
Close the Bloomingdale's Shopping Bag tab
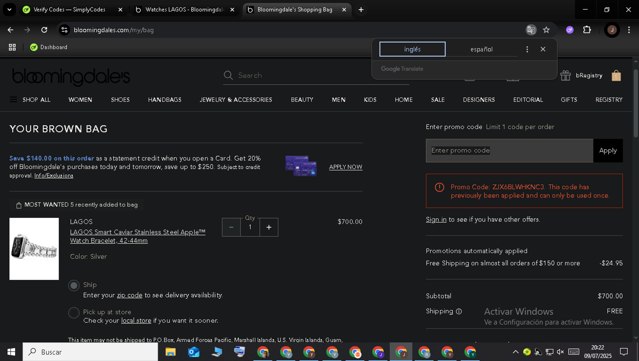[344, 9]
